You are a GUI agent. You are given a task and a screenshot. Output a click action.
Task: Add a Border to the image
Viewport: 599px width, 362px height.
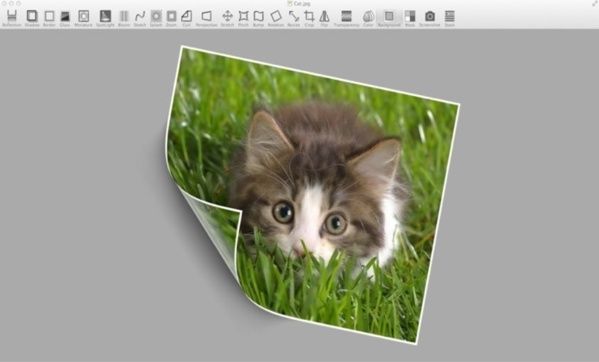pyautogui.click(x=49, y=18)
